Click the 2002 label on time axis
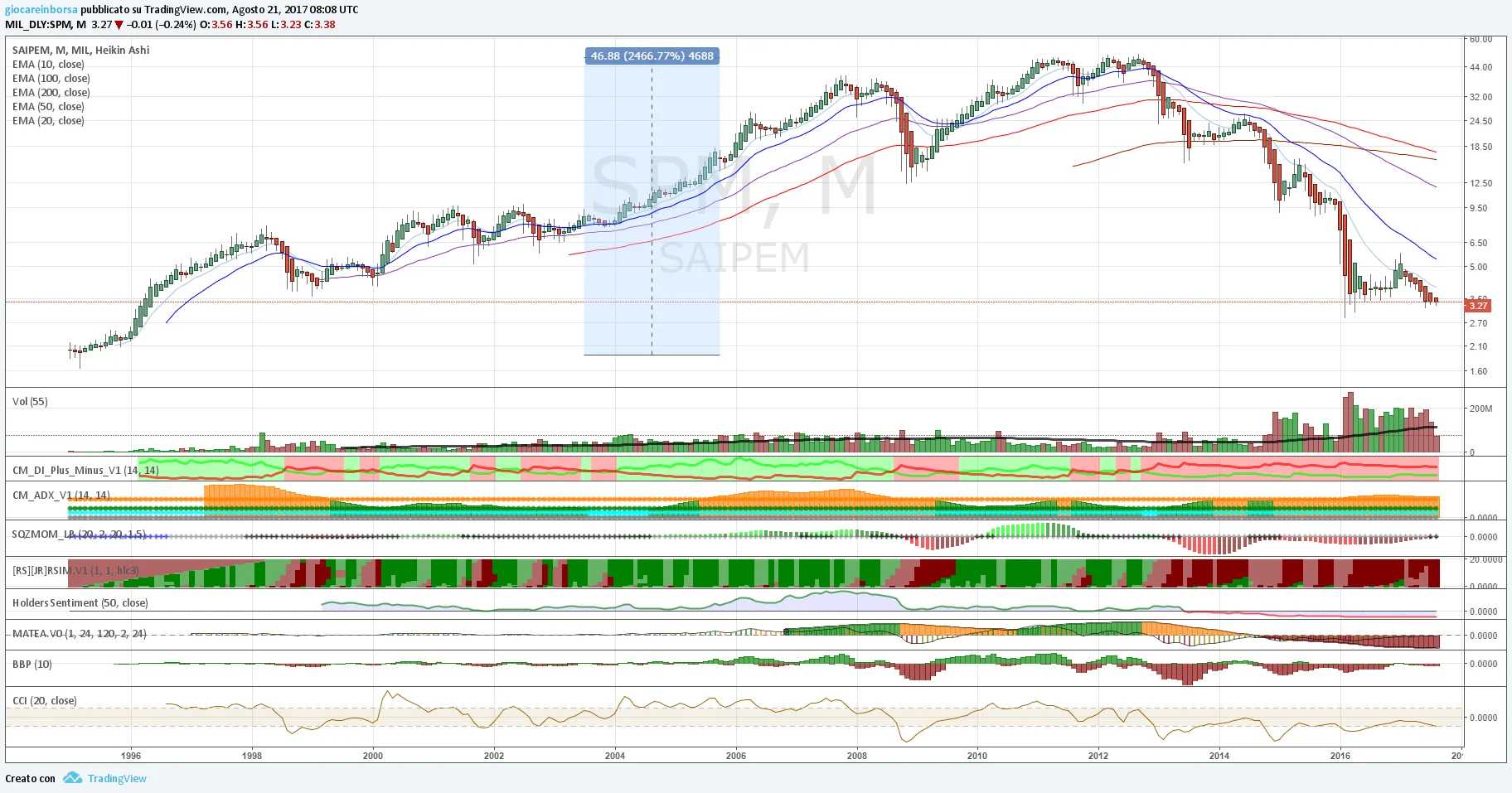This screenshot has width=1512, height=793. tap(494, 755)
